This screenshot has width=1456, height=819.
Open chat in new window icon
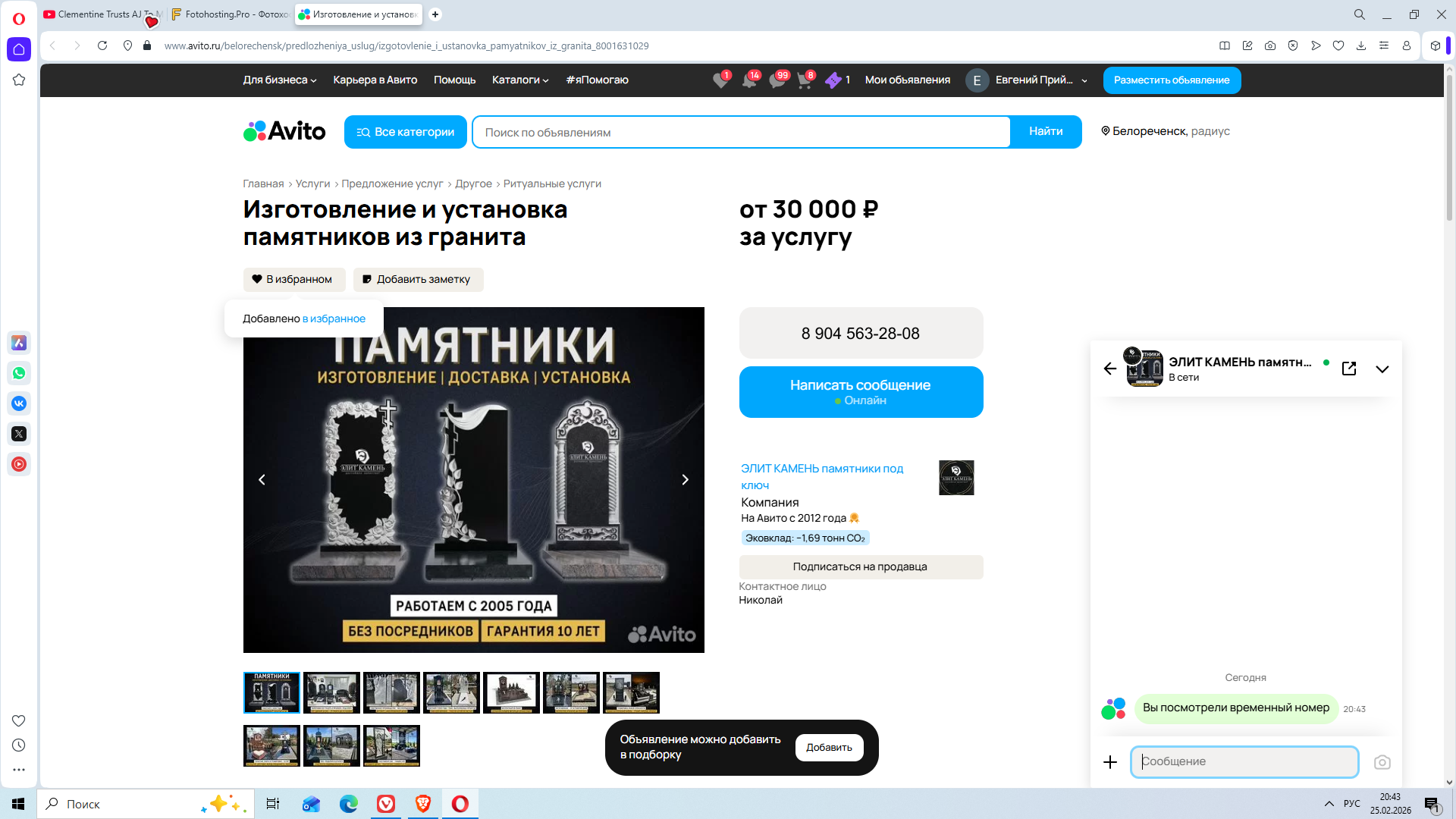click(x=1349, y=369)
